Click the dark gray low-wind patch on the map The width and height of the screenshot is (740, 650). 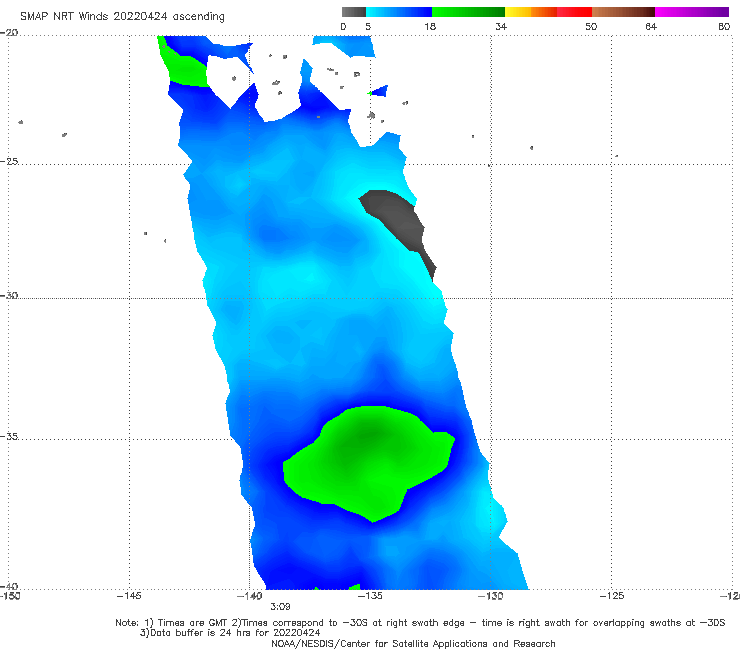point(399,219)
